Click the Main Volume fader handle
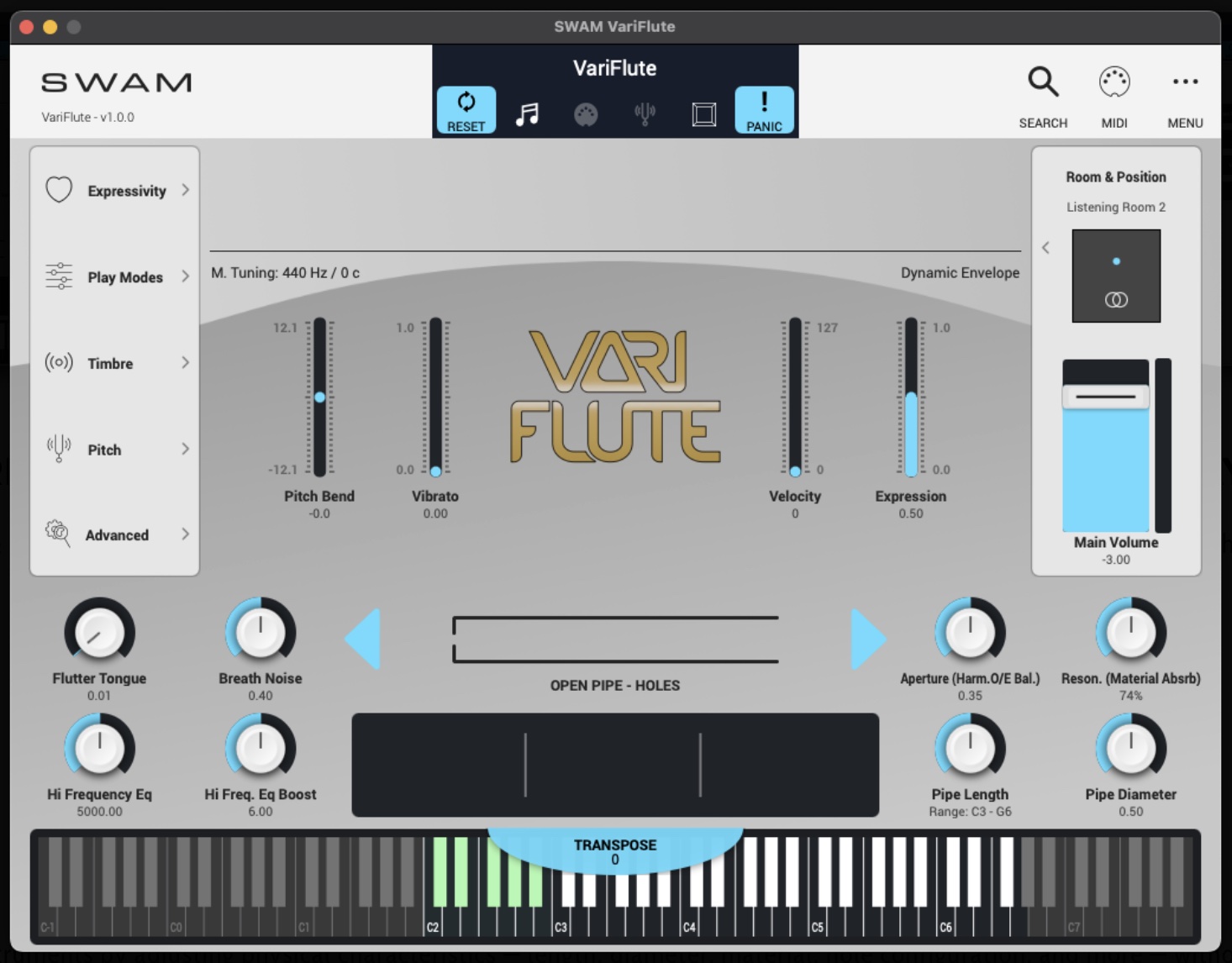This screenshot has height=963, width=1232. (x=1105, y=397)
